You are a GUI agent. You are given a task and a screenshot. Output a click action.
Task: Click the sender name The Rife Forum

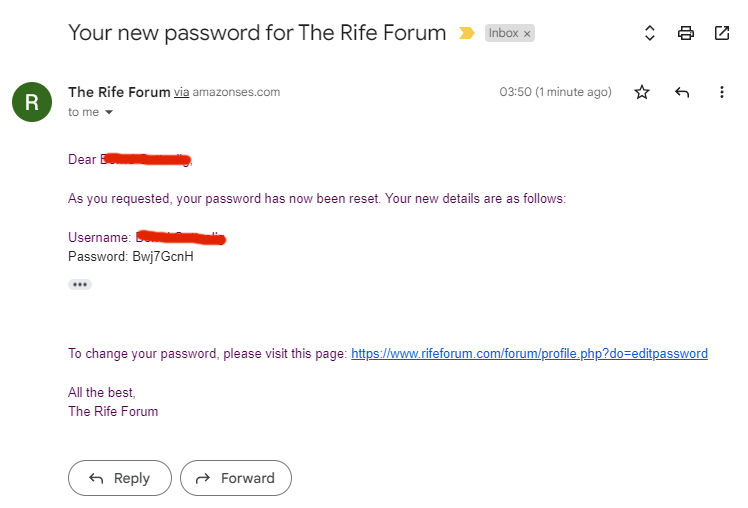tap(119, 92)
